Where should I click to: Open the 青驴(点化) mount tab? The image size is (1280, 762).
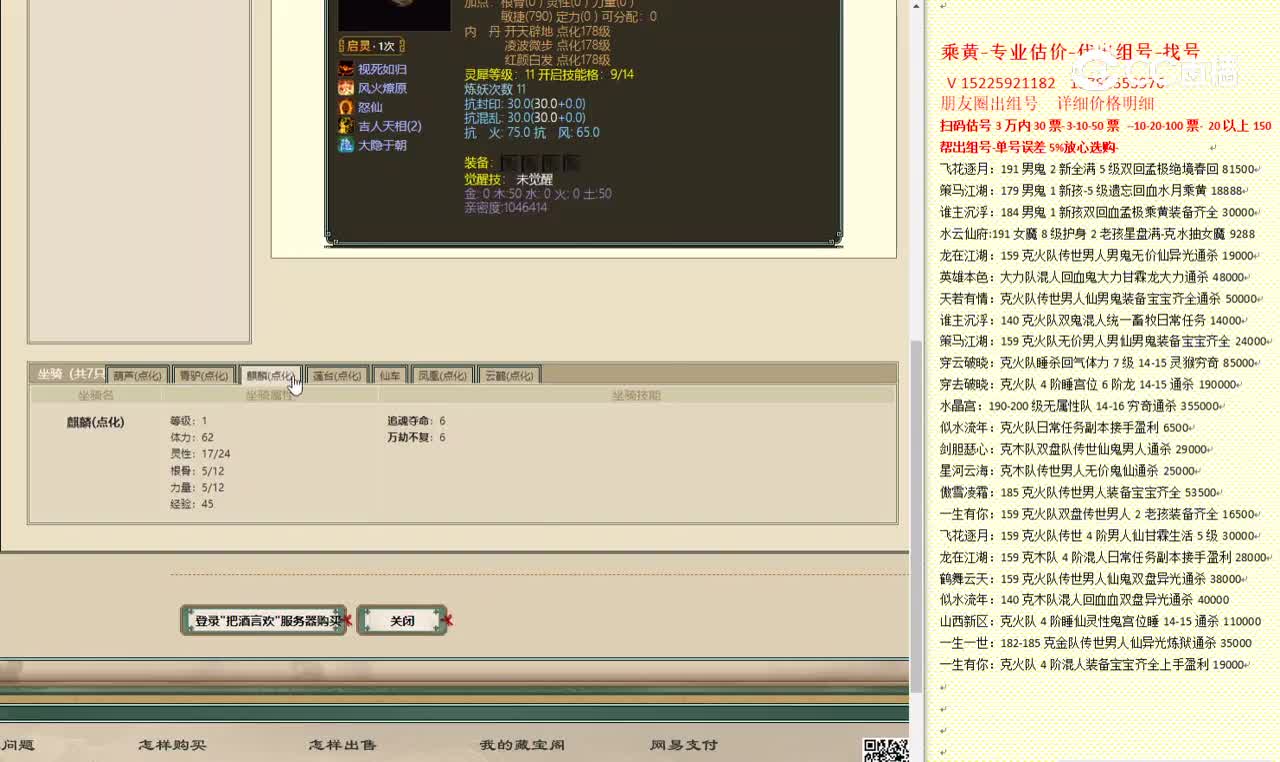(203, 376)
